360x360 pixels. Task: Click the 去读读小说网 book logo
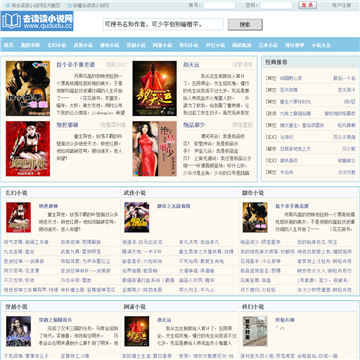37,21
